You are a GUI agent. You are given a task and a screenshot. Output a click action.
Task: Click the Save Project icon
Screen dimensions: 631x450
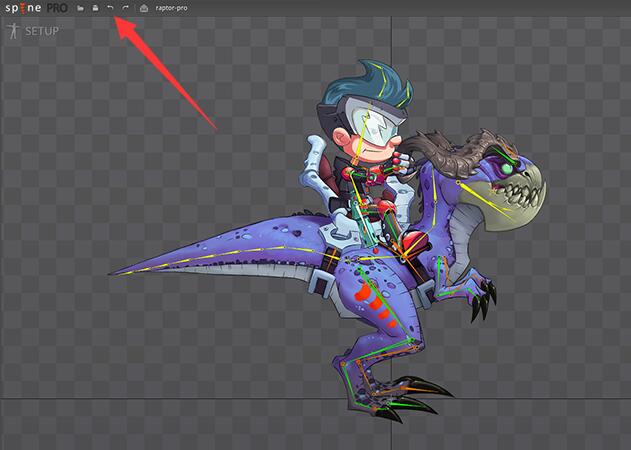(95, 8)
